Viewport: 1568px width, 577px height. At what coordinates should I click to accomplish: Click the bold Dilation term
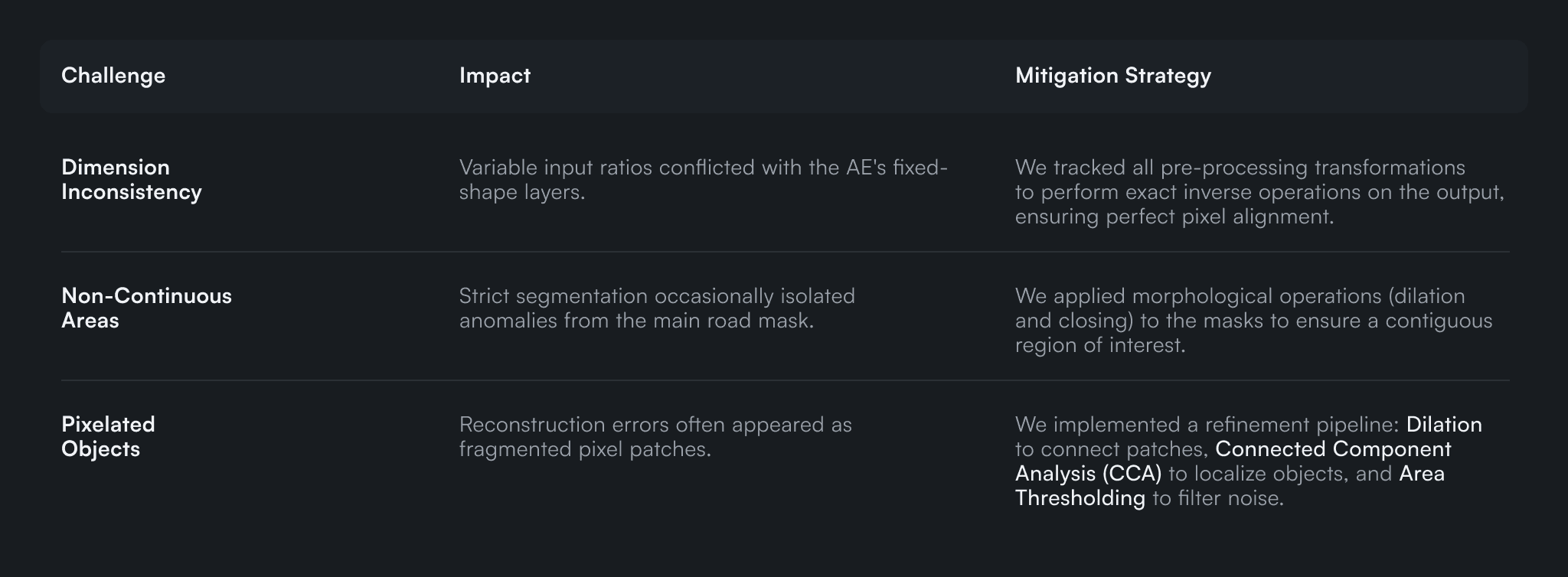1444,425
